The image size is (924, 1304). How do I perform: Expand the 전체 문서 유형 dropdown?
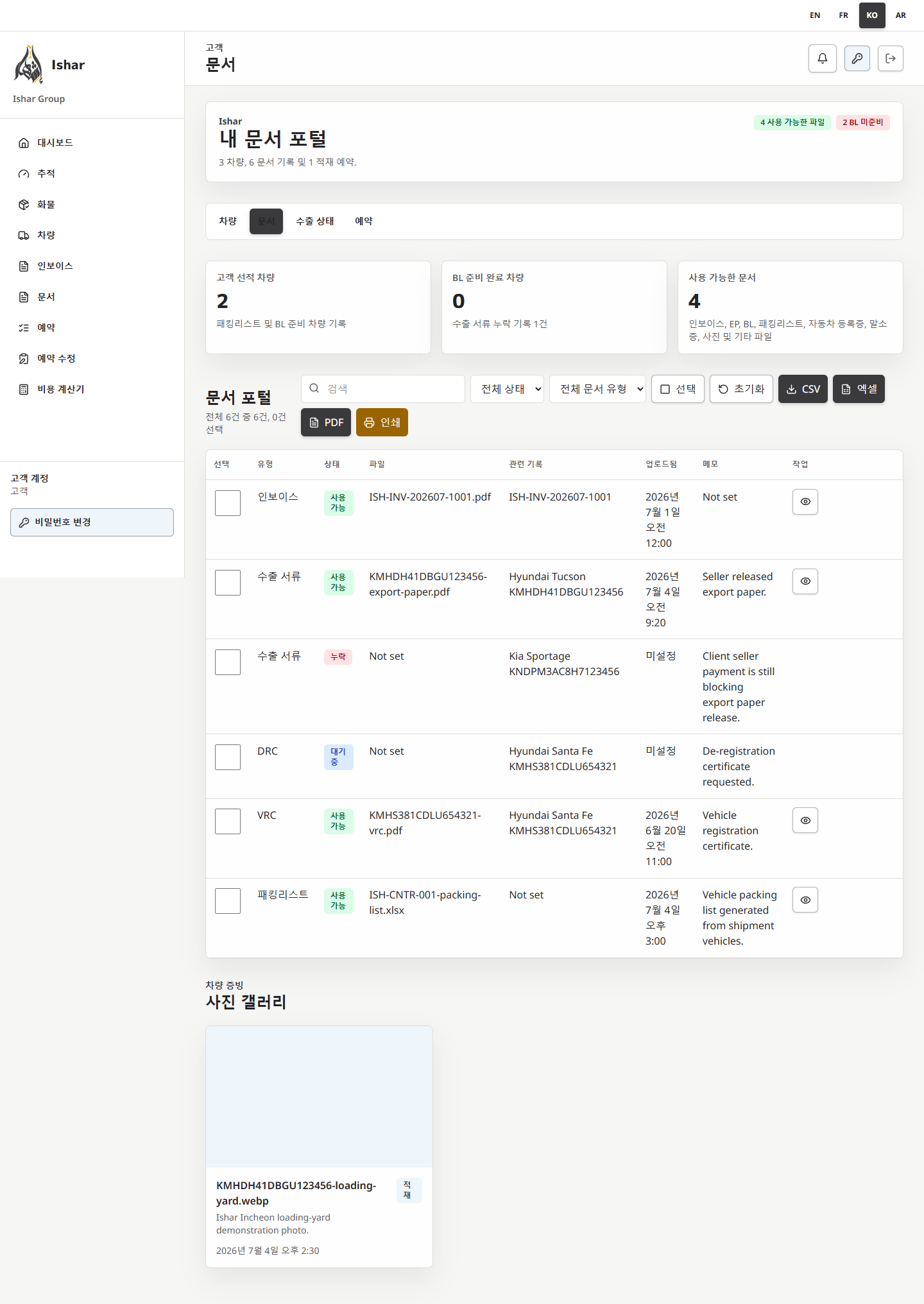pos(597,389)
